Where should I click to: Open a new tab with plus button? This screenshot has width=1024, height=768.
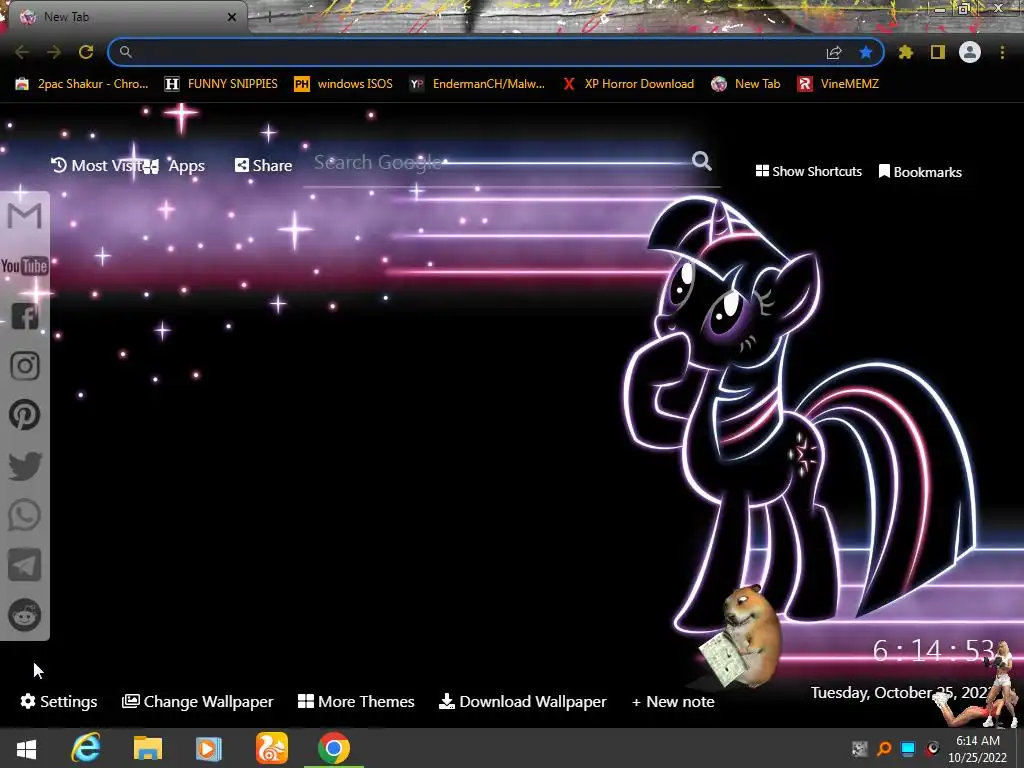pyautogui.click(x=269, y=17)
